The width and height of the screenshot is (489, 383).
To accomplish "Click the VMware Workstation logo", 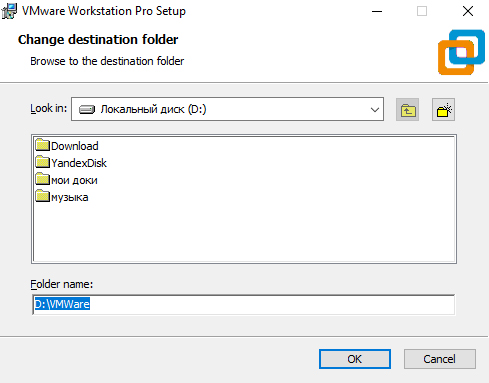I will click(461, 52).
